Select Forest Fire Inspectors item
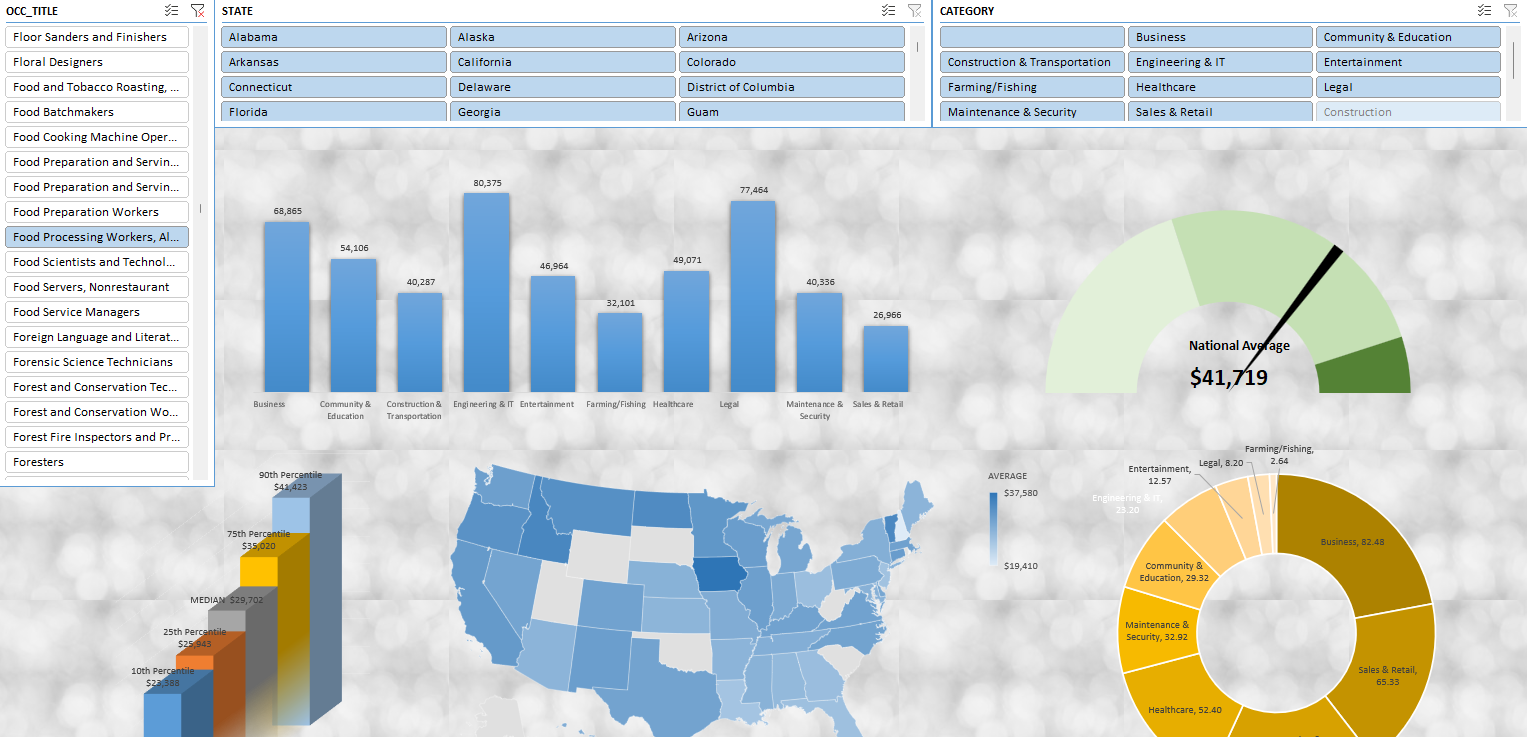1527x737 pixels. [x=97, y=437]
